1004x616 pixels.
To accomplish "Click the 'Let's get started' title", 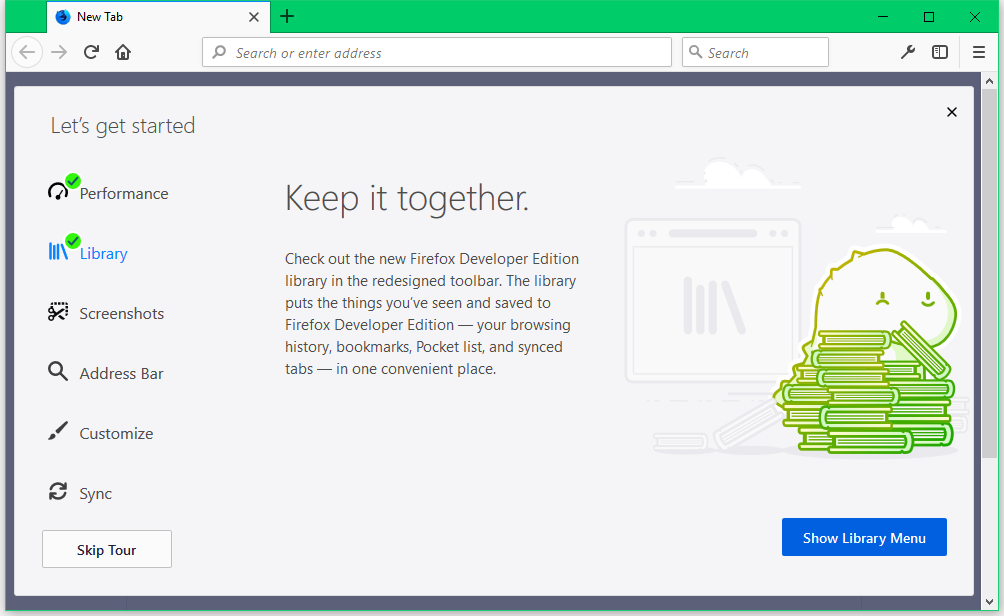I will (123, 126).
